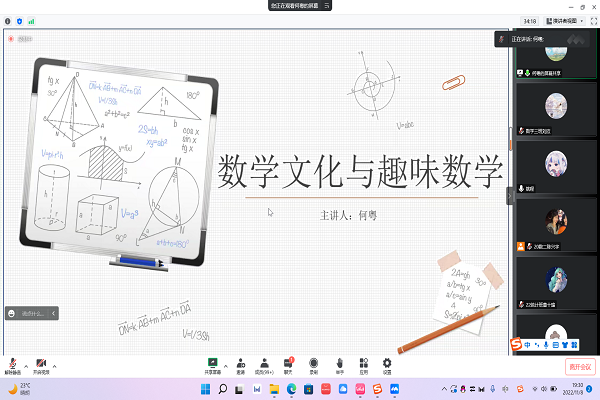This screenshot has height=400, width=600.
Task: Click the Share Screen icon
Action: 212,361
